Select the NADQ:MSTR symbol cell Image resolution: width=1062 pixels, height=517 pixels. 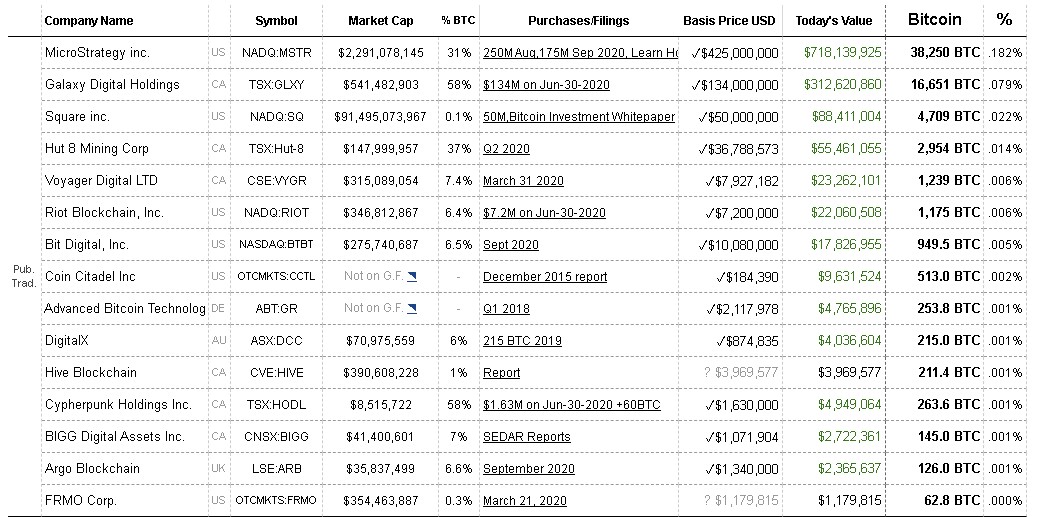coord(276,53)
